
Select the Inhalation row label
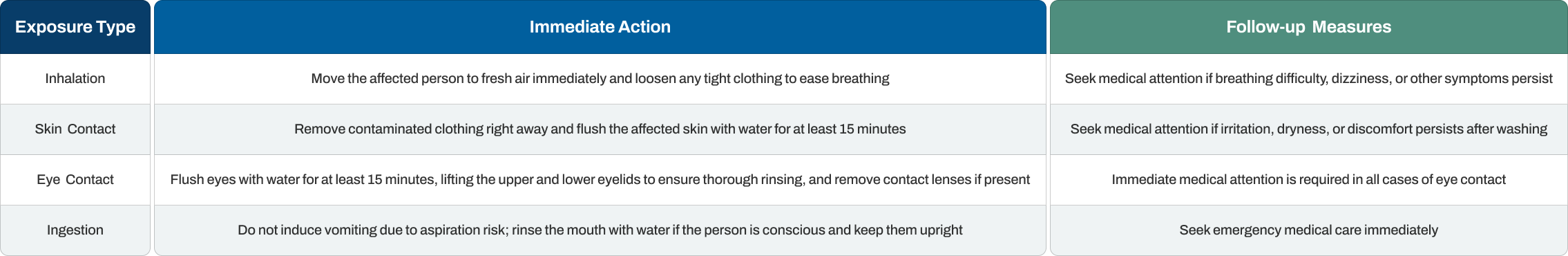click(x=75, y=79)
